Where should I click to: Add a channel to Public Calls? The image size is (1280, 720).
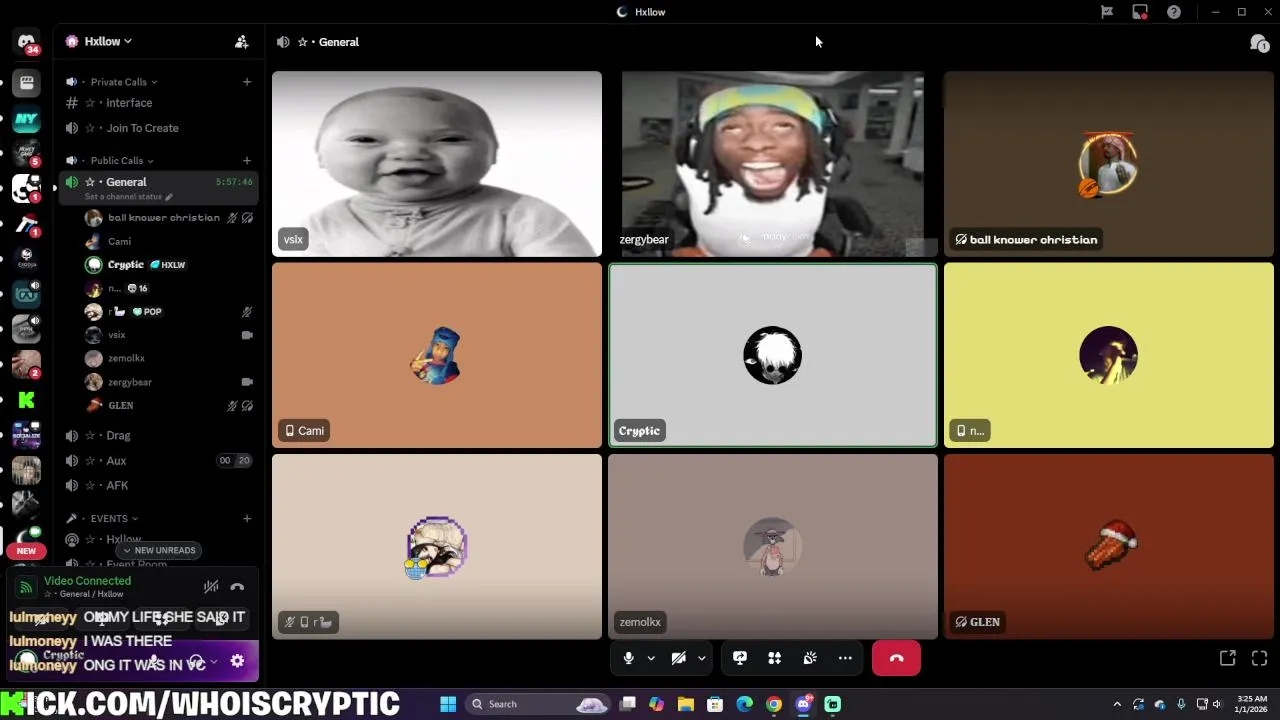click(247, 160)
